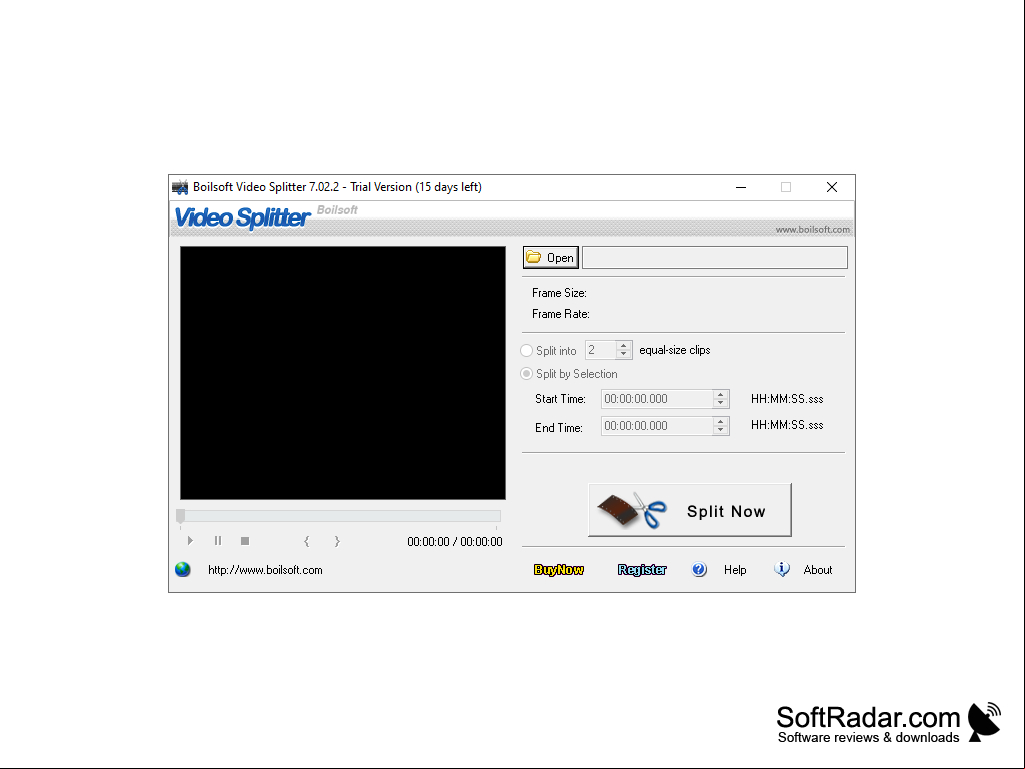1025x769 pixels.
Task: Open the About text link
Action: point(818,570)
